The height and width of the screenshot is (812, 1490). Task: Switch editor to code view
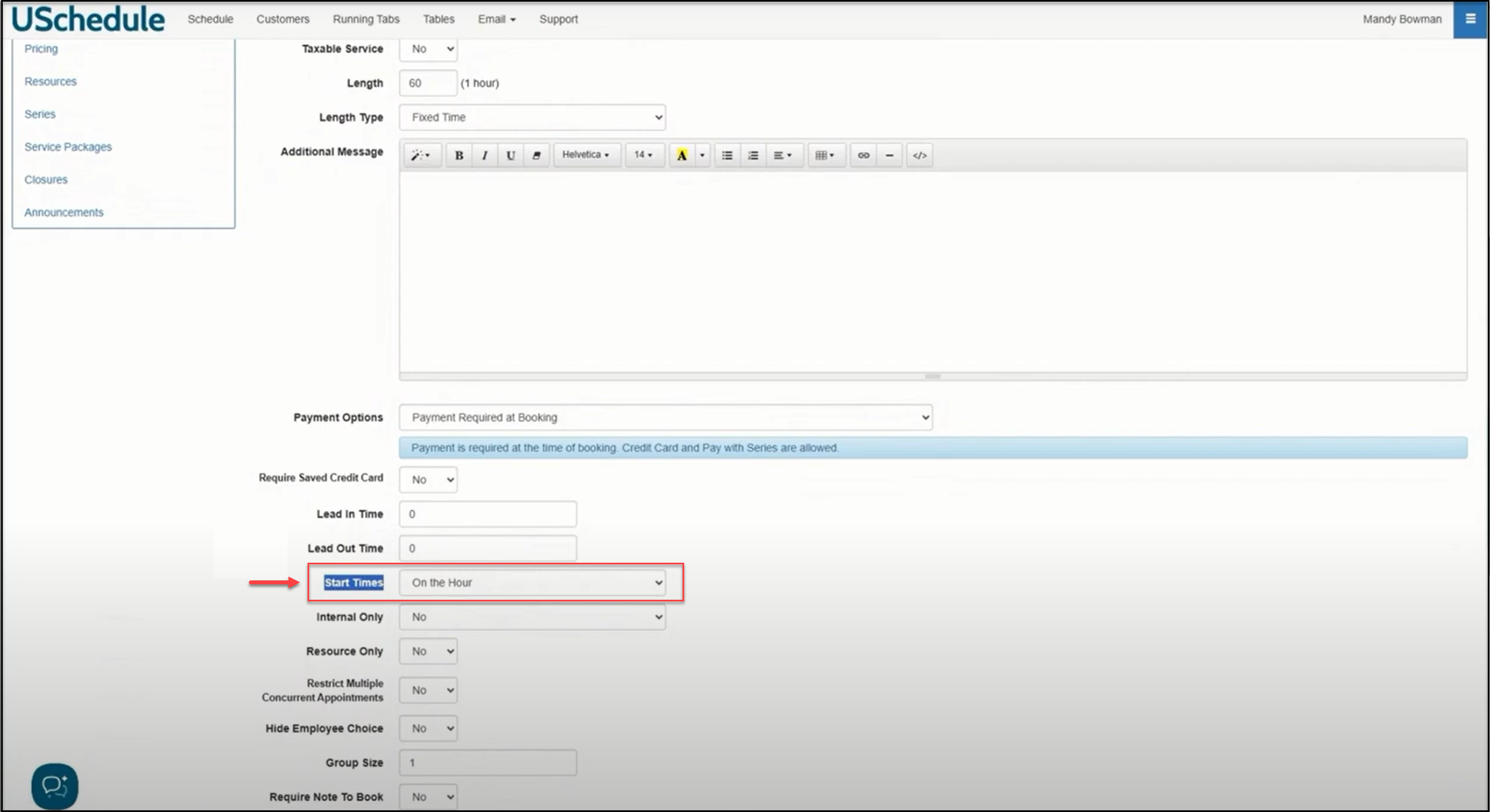coord(919,155)
